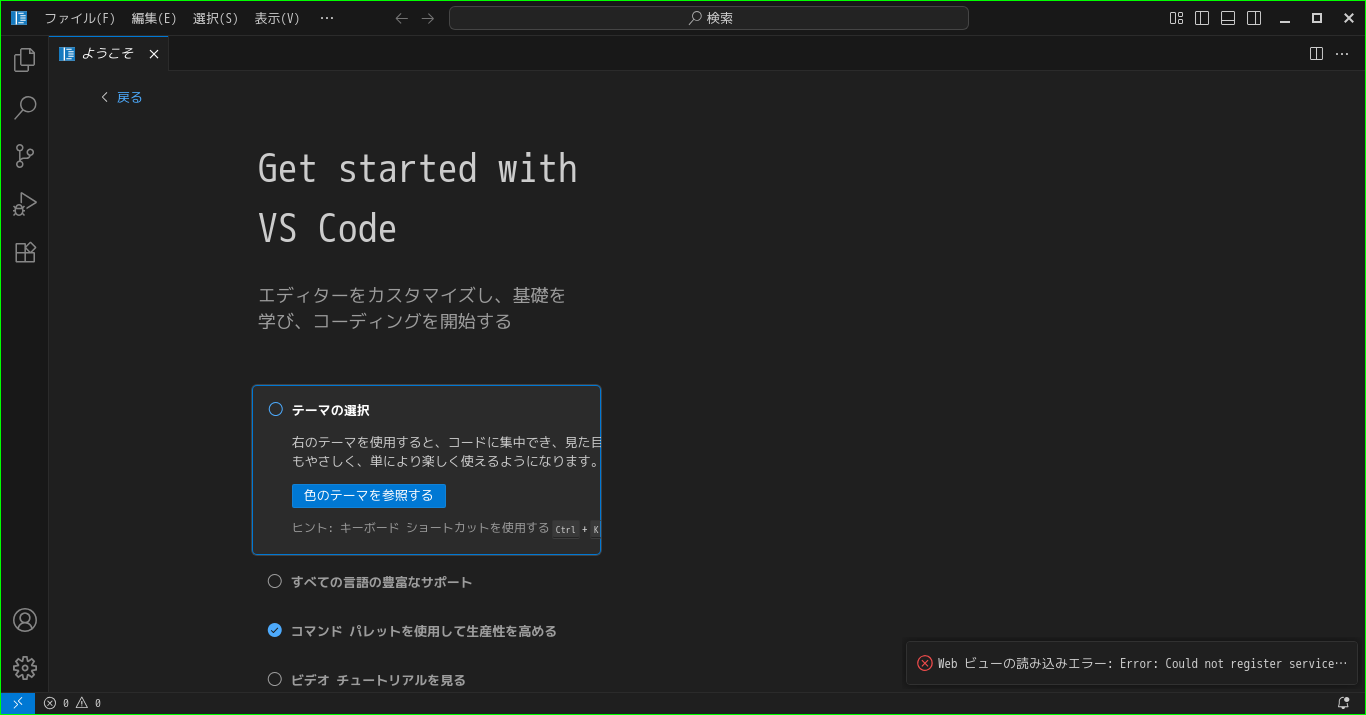Open the Accounts menu icon

[25, 620]
